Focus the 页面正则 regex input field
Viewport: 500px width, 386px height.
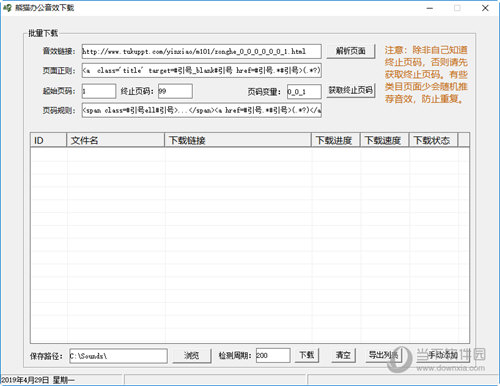[x=202, y=70]
